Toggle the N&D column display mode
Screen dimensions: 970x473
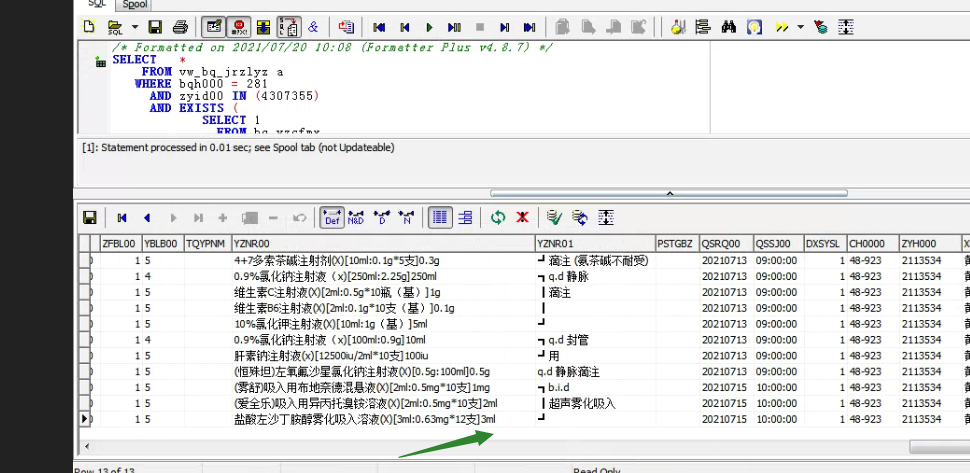pos(356,218)
